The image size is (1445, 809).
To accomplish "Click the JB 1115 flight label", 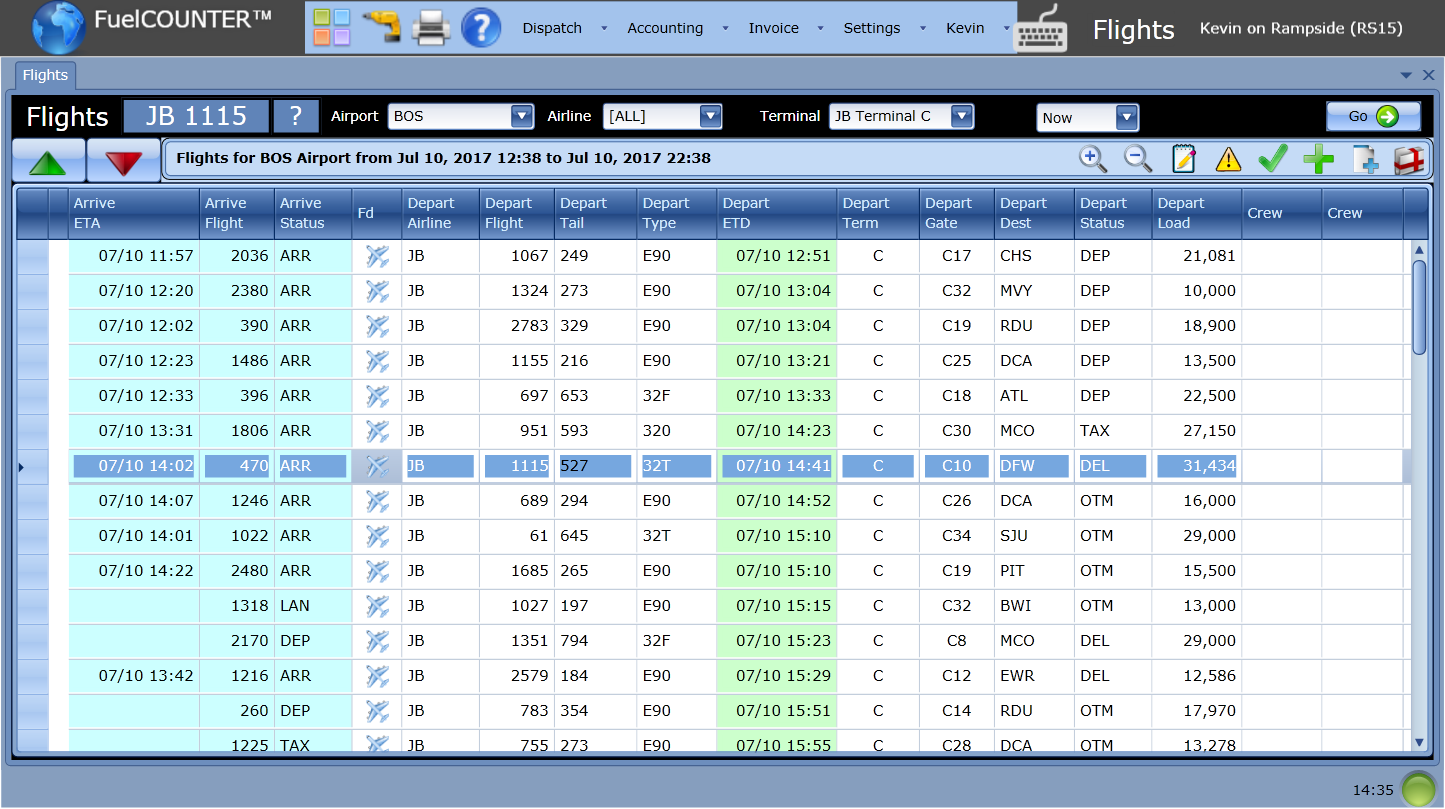I will point(196,116).
